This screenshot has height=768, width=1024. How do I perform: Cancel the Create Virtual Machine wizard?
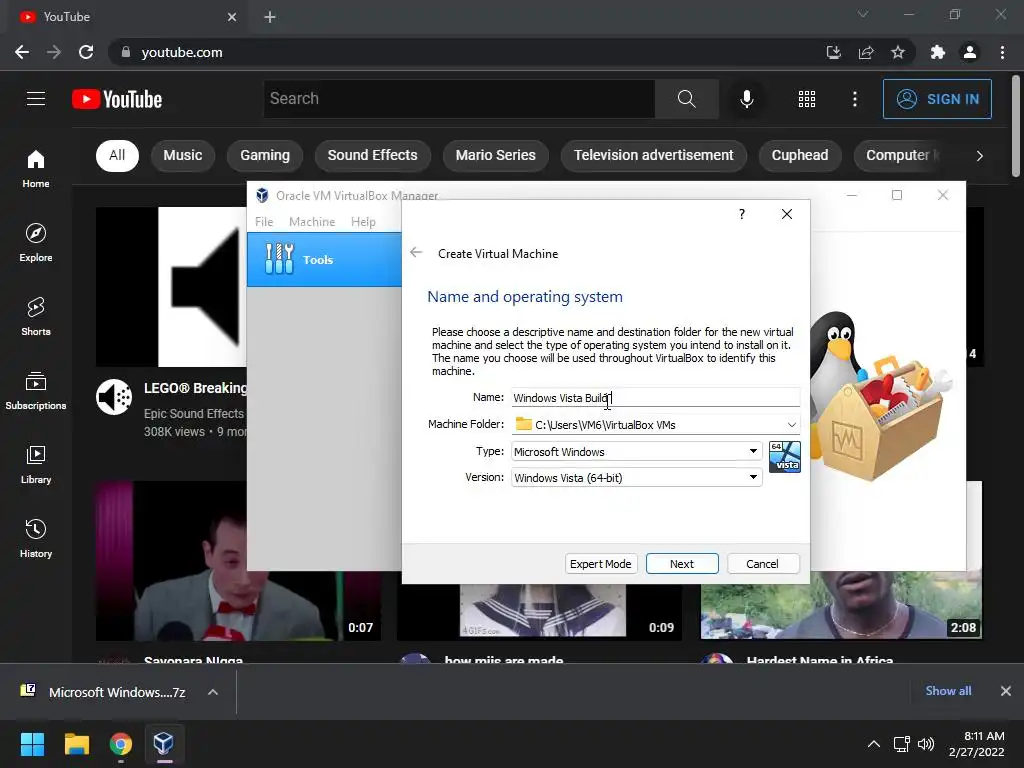[762, 564]
